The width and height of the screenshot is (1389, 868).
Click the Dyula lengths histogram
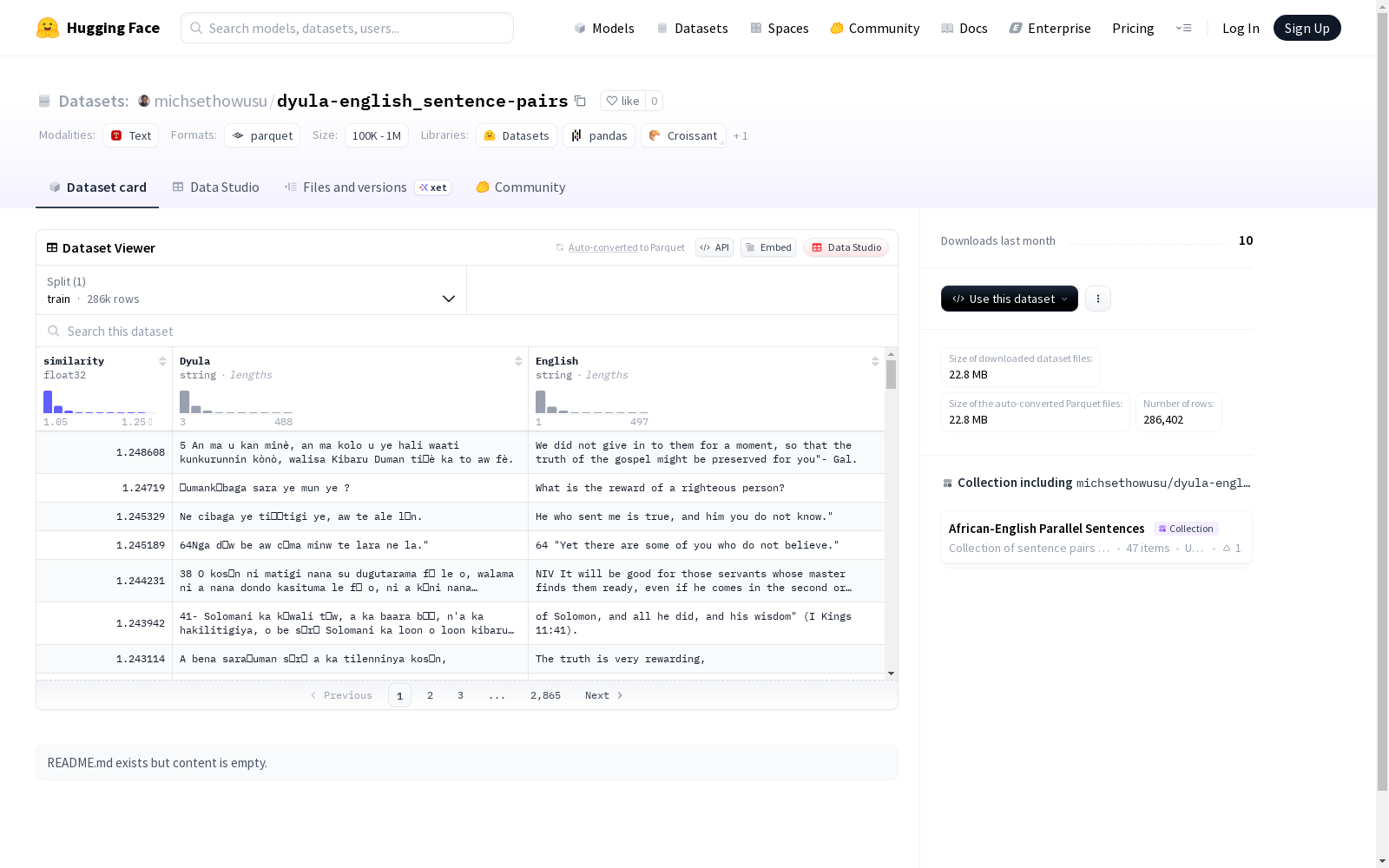[235, 402]
